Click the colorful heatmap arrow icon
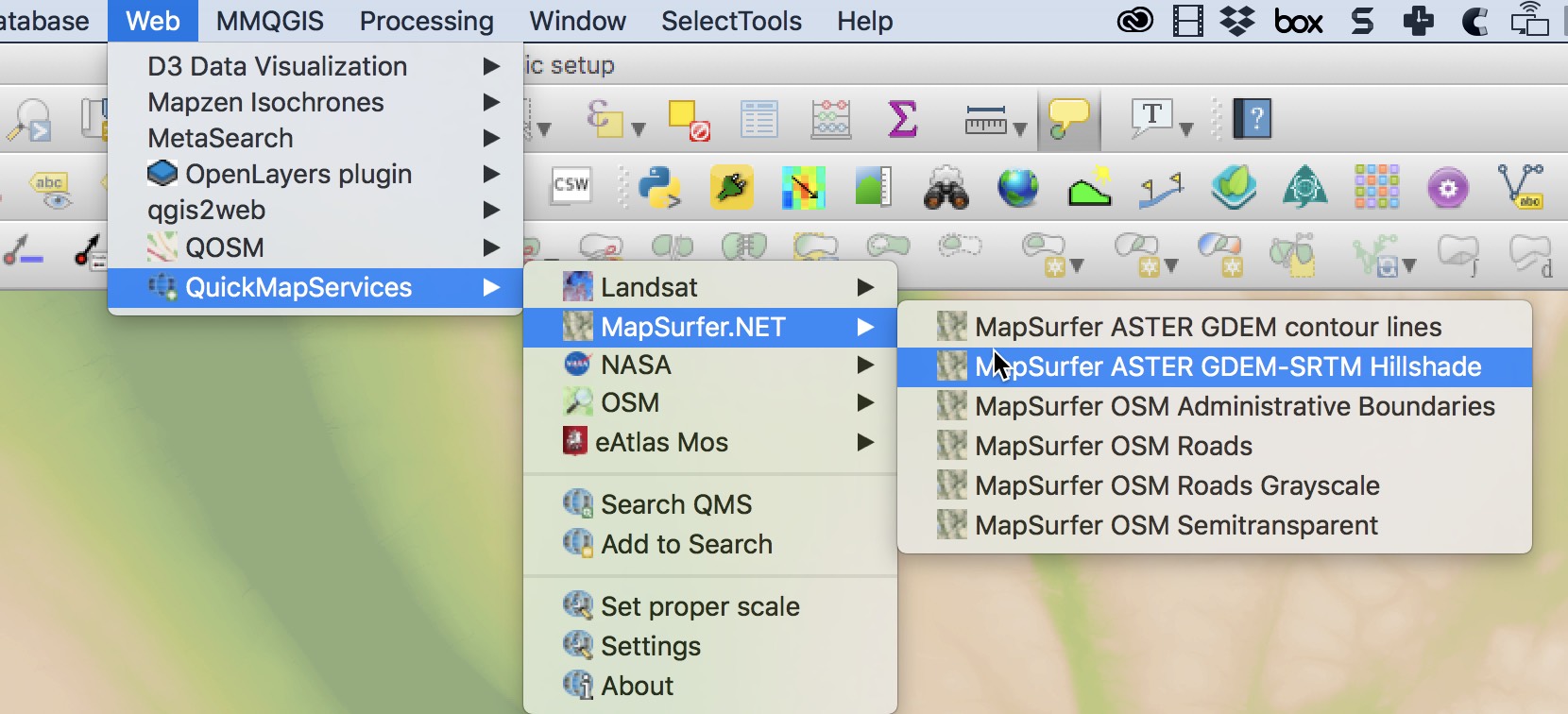Screen dimensions: 1568x714 [x=804, y=187]
